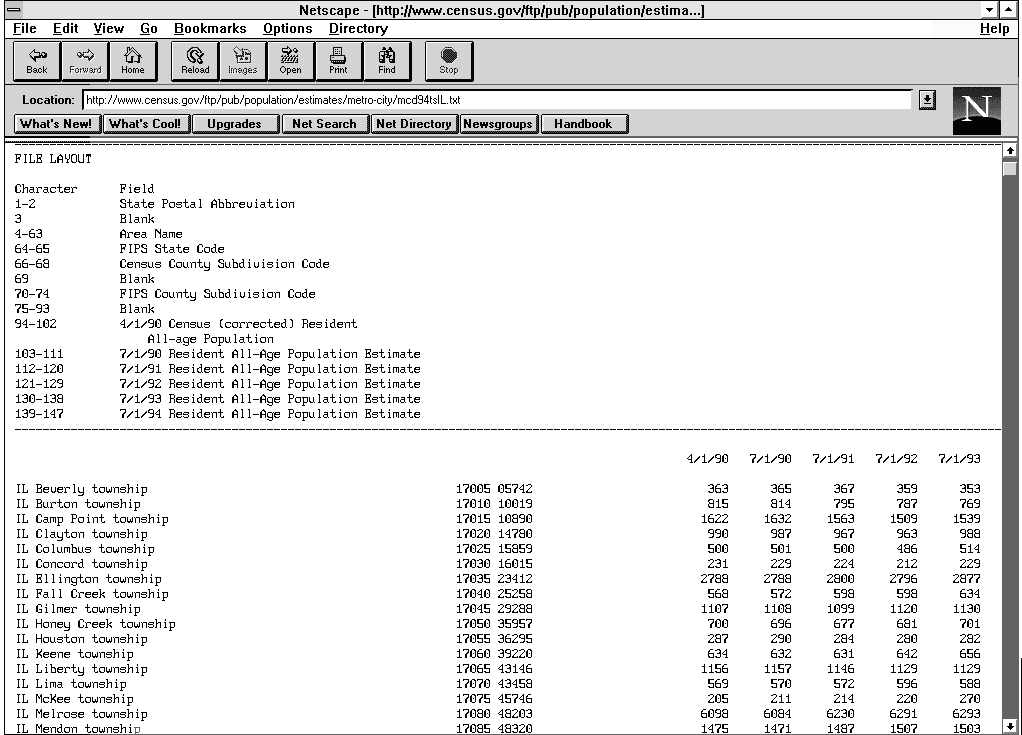The width and height of the screenshot is (1022, 735).
Task: Open the Directory menu
Action: [x=358, y=29]
